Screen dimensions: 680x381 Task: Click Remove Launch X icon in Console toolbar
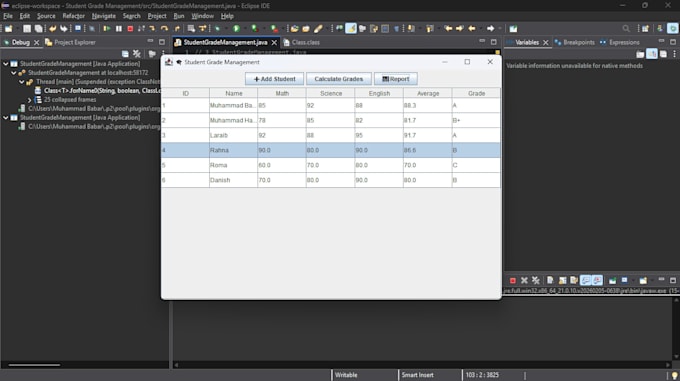tap(524, 280)
